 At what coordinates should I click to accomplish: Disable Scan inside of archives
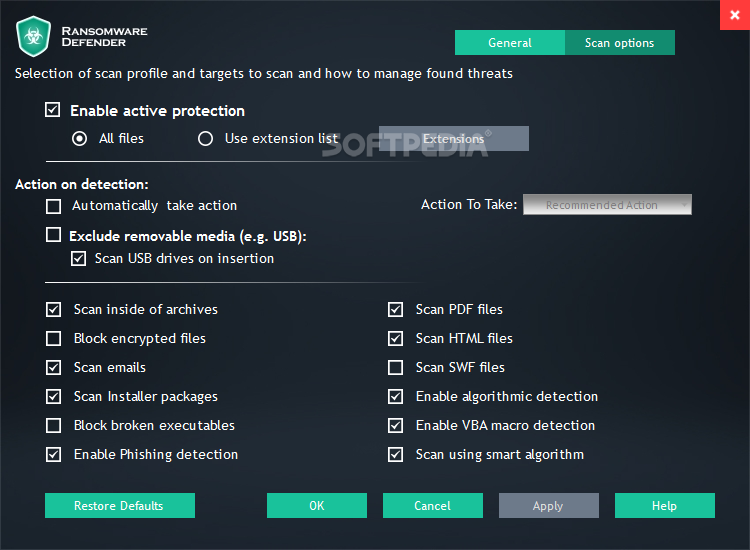point(54,309)
